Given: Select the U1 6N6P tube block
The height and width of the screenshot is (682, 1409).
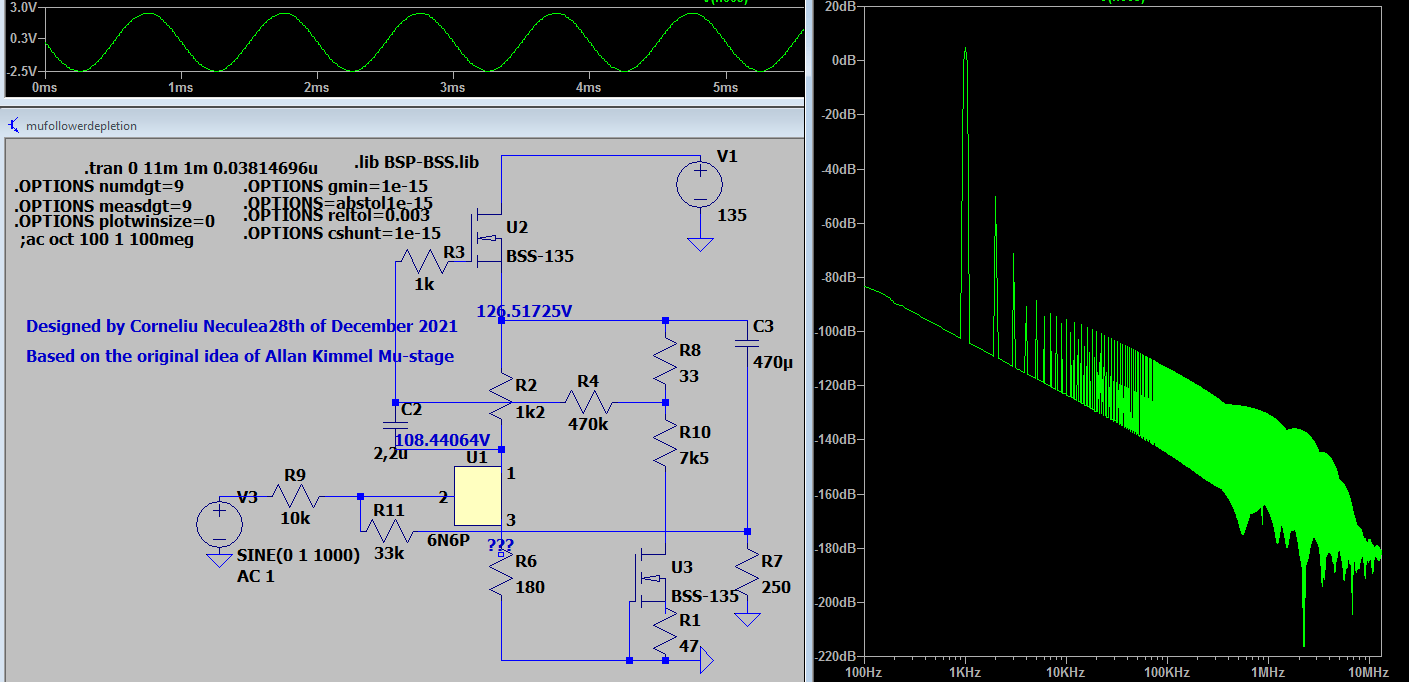Looking at the screenshot, I should [x=477, y=495].
